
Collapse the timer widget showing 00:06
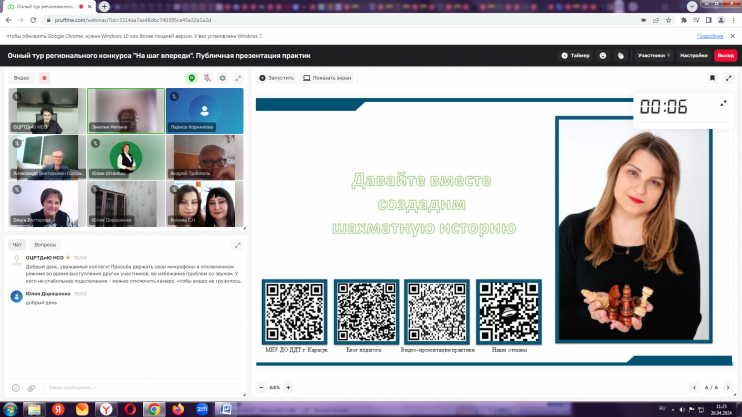[724, 103]
